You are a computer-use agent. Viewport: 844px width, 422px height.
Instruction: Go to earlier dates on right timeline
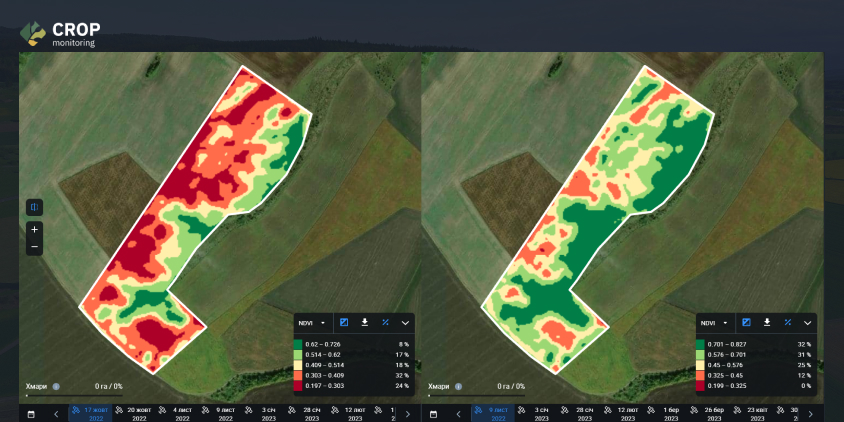coord(458,414)
